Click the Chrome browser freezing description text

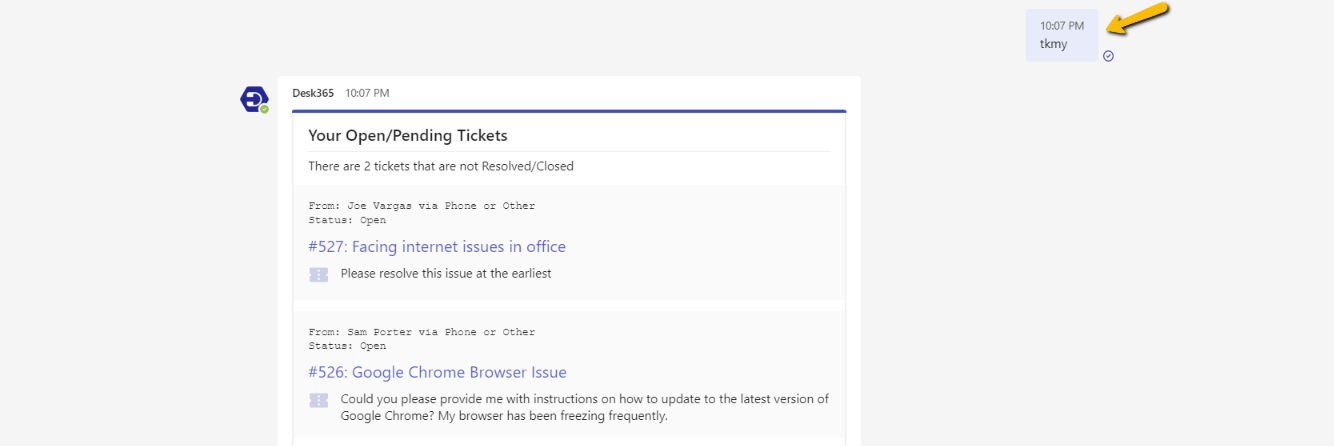pyautogui.click(x=584, y=407)
